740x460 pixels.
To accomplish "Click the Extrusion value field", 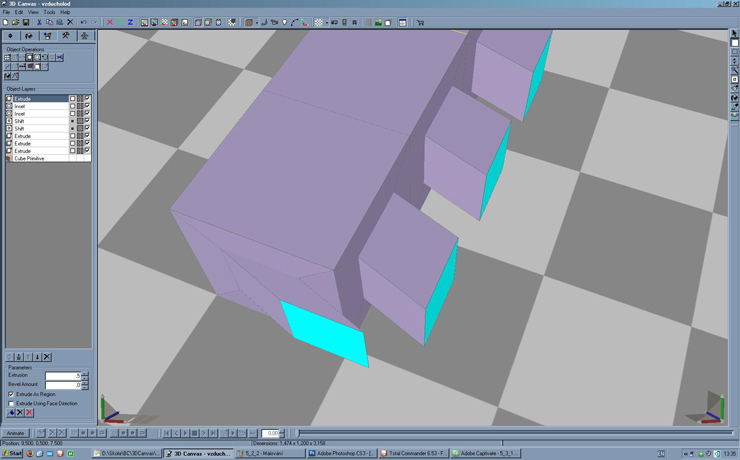I will click(x=63, y=376).
